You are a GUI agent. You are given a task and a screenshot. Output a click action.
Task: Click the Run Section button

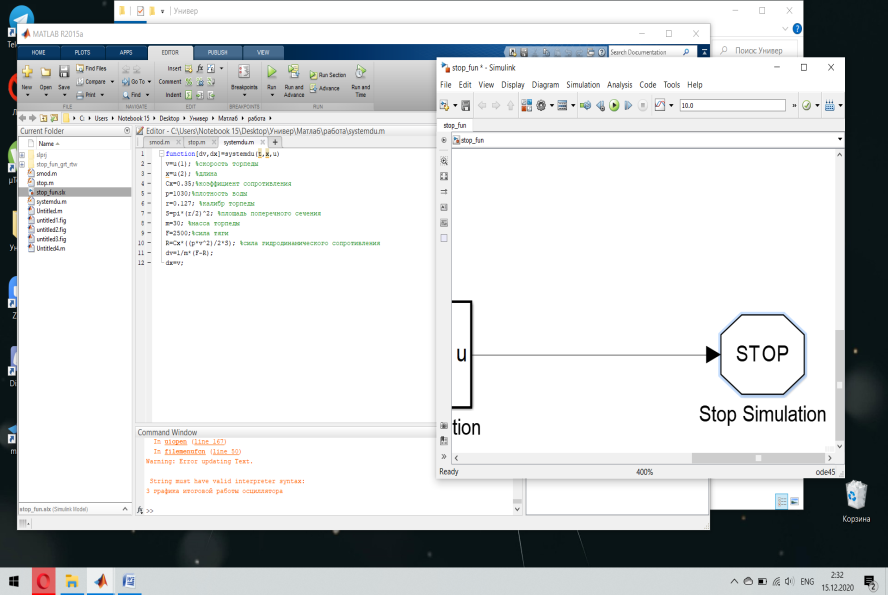tap(326, 75)
